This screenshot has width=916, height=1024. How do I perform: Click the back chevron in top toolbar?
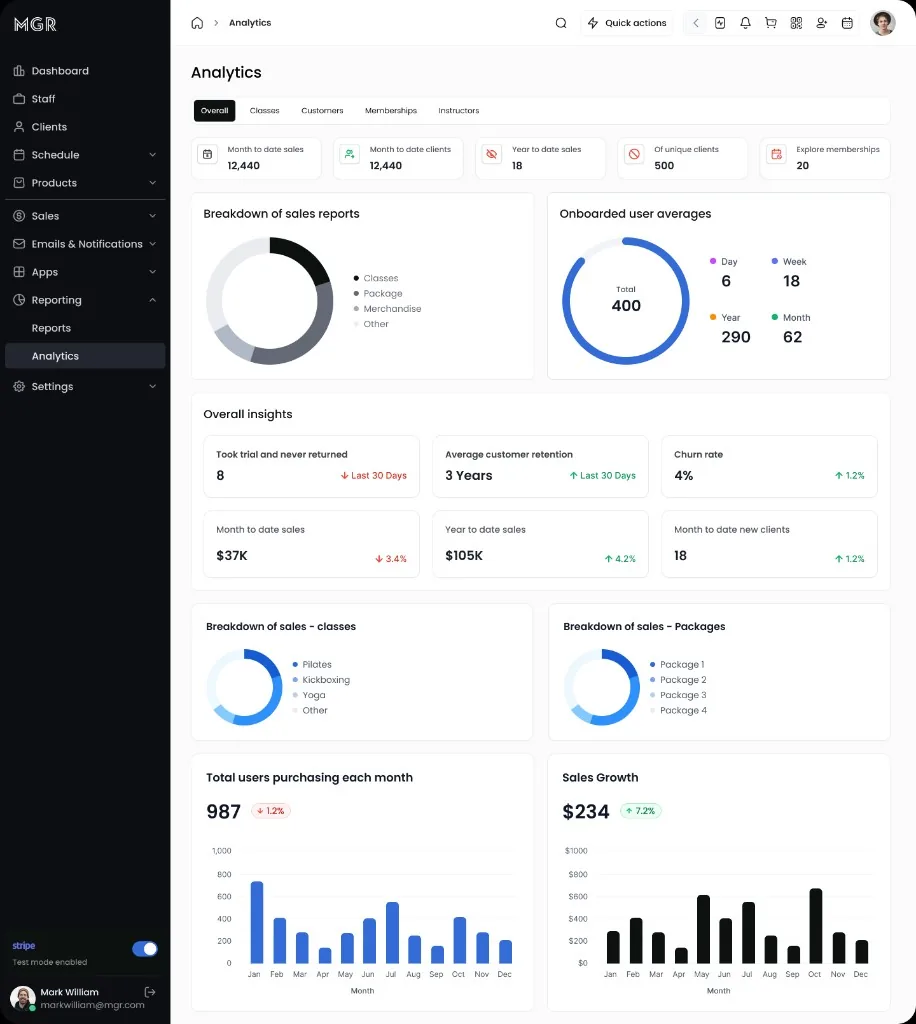click(x=696, y=23)
